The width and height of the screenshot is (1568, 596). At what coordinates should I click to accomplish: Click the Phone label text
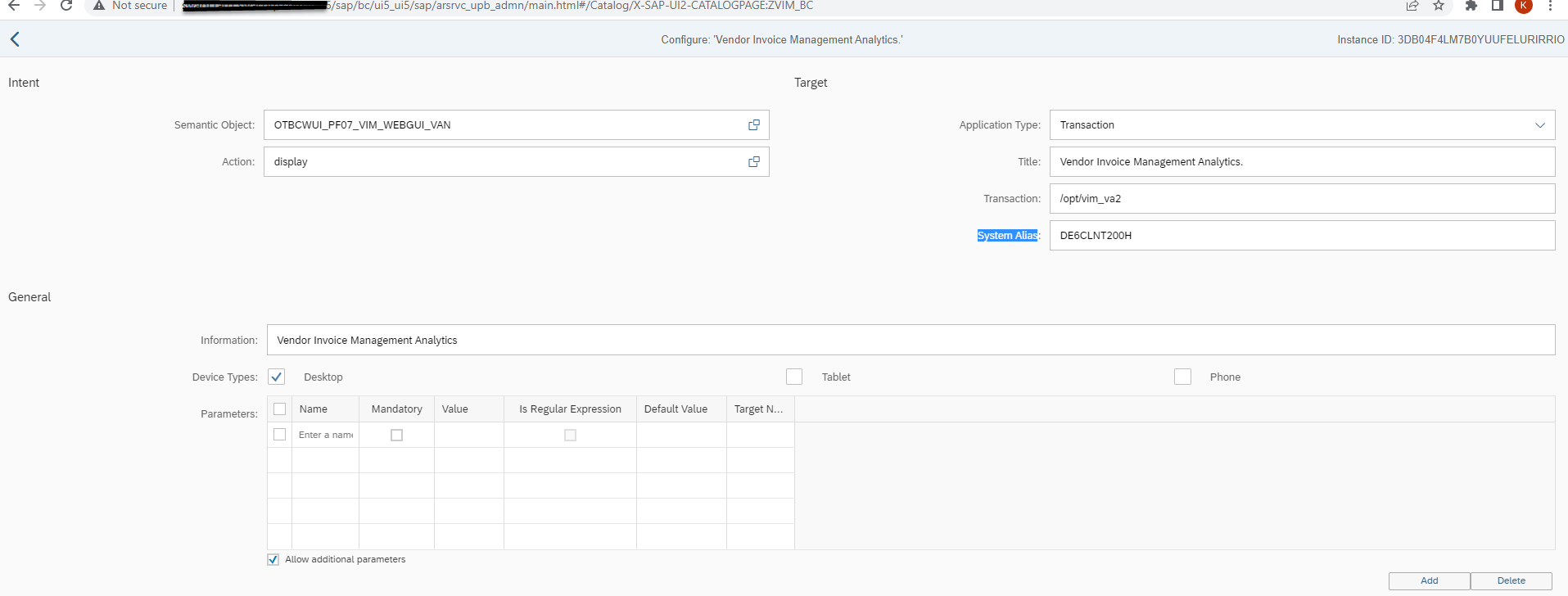1225,377
